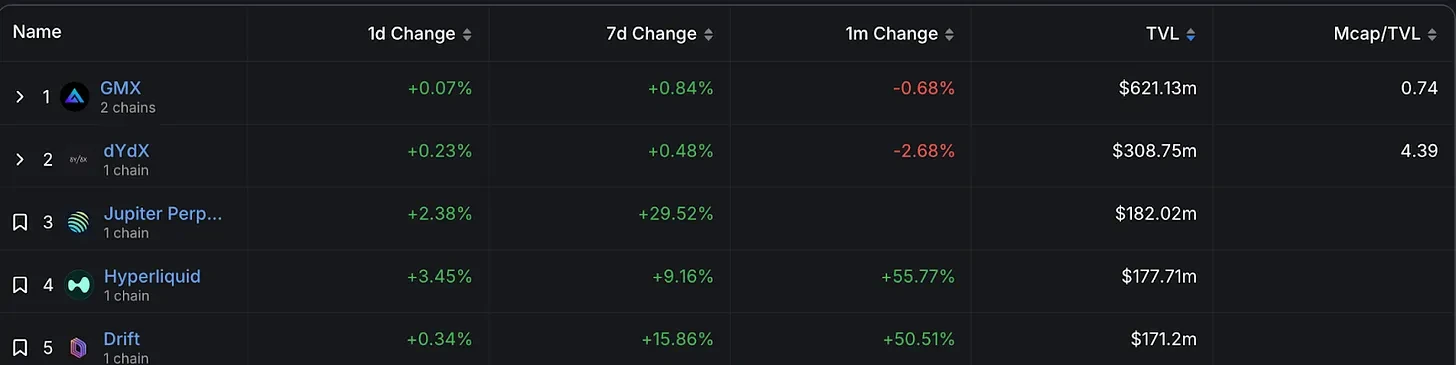The width and height of the screenshot is (1456, 365).
Task: Bookmark the Jupiter Perp row
Action: pyautogui.click(x=19, y=222)
